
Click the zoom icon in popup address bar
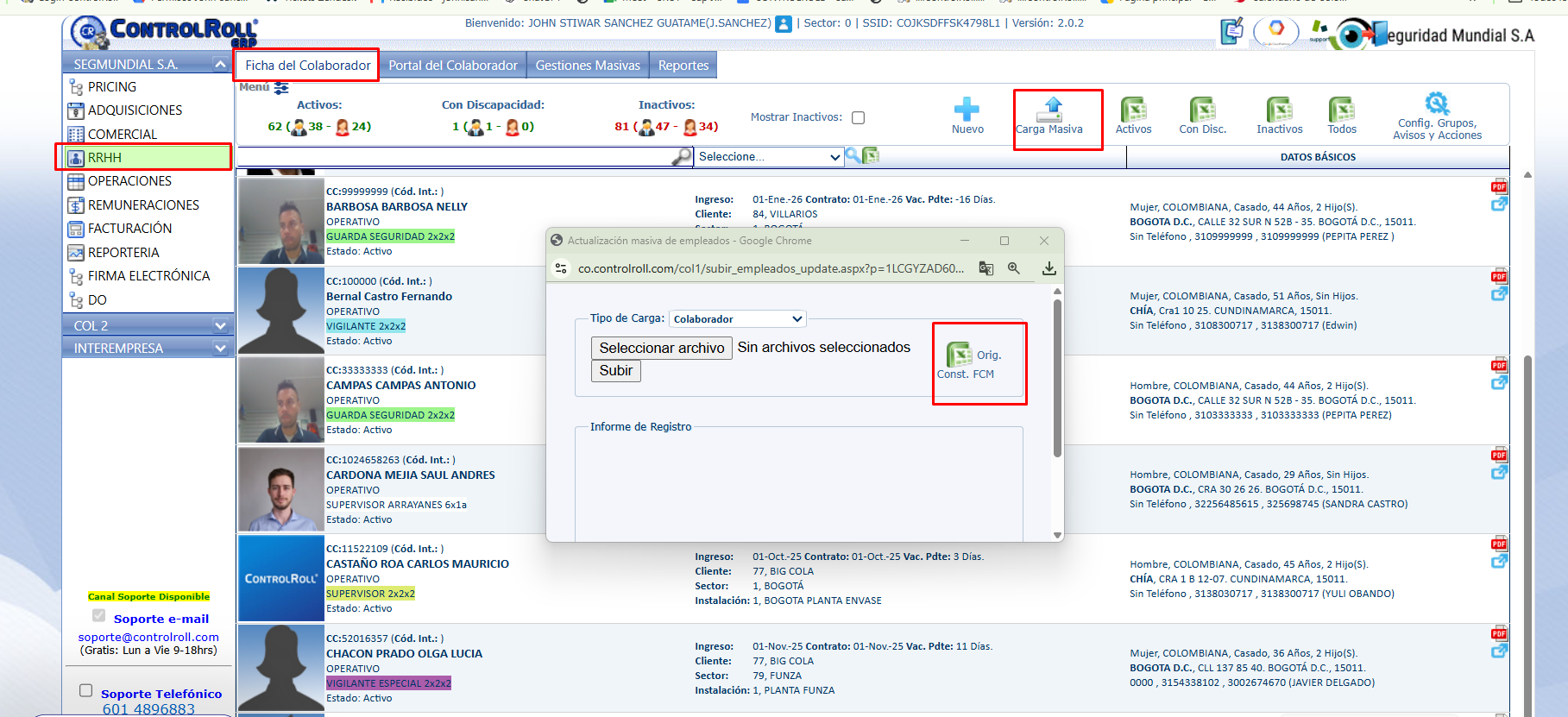1014,268
